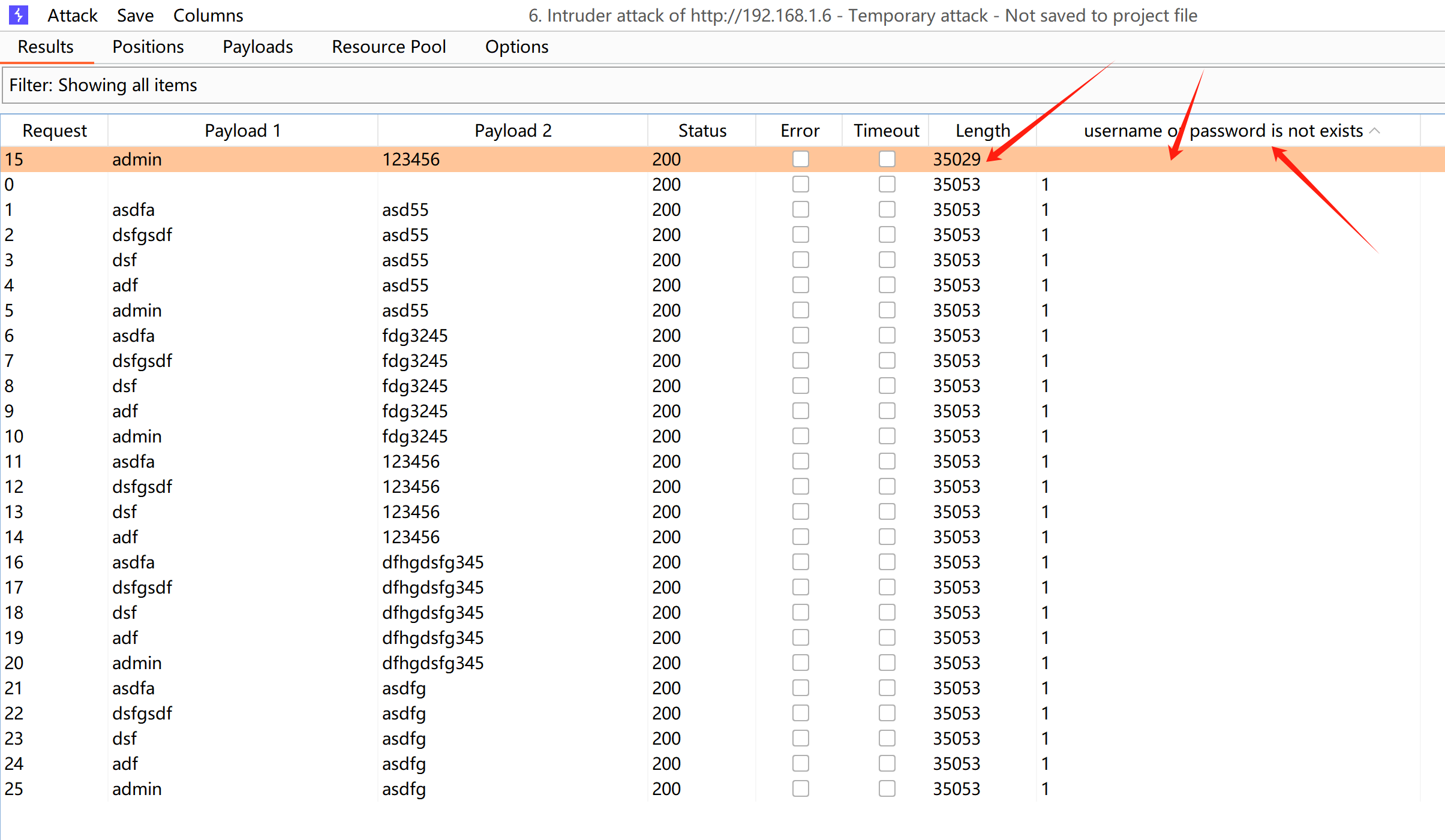Image resolution: width=1445 pixels, height=840 pixels.
Task: Sort results by Length column header
Action: [982, 131]
